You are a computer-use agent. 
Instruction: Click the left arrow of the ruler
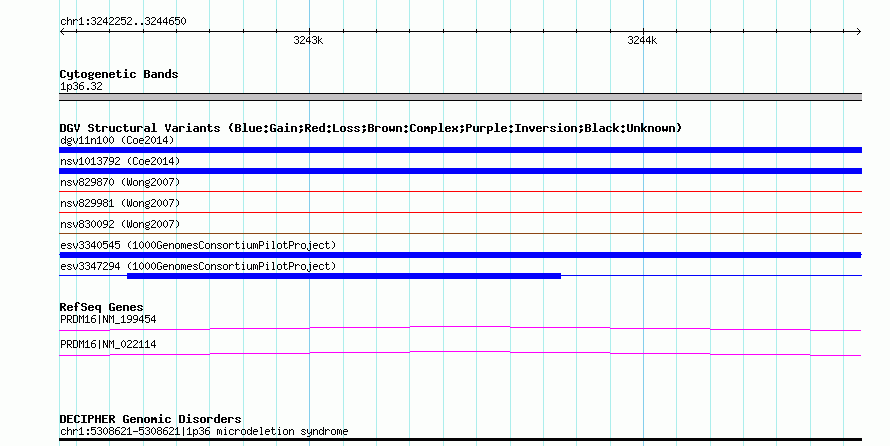62,32
